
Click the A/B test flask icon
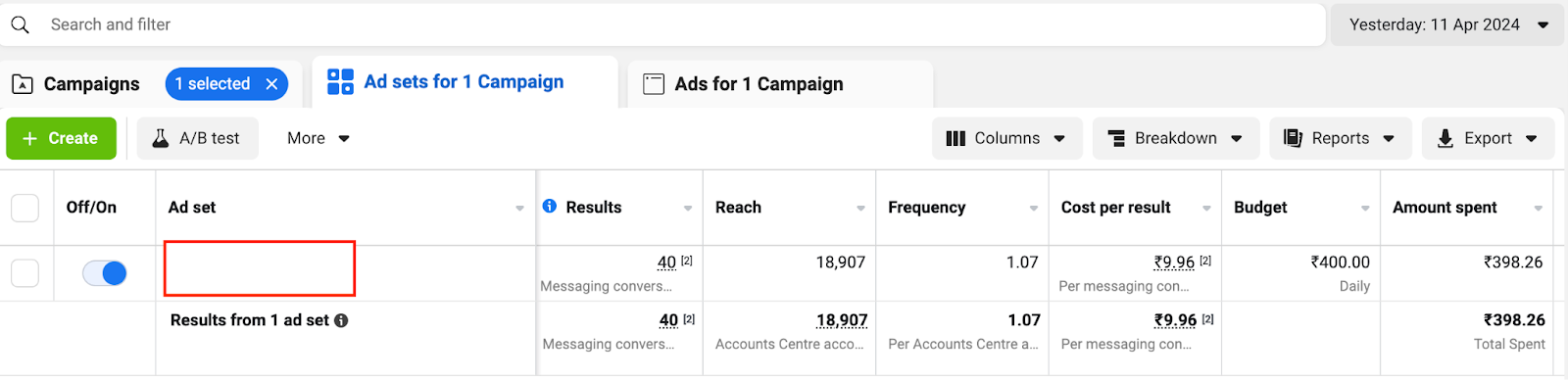click(161, 138)
